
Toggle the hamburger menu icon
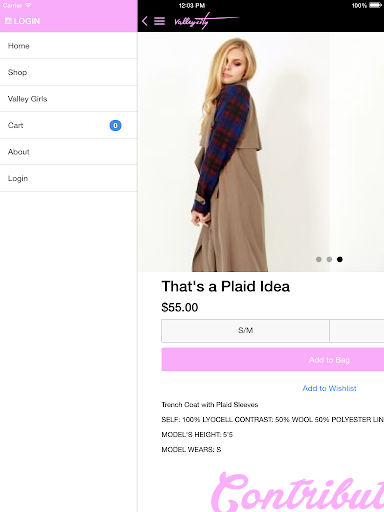pos(159,21)
